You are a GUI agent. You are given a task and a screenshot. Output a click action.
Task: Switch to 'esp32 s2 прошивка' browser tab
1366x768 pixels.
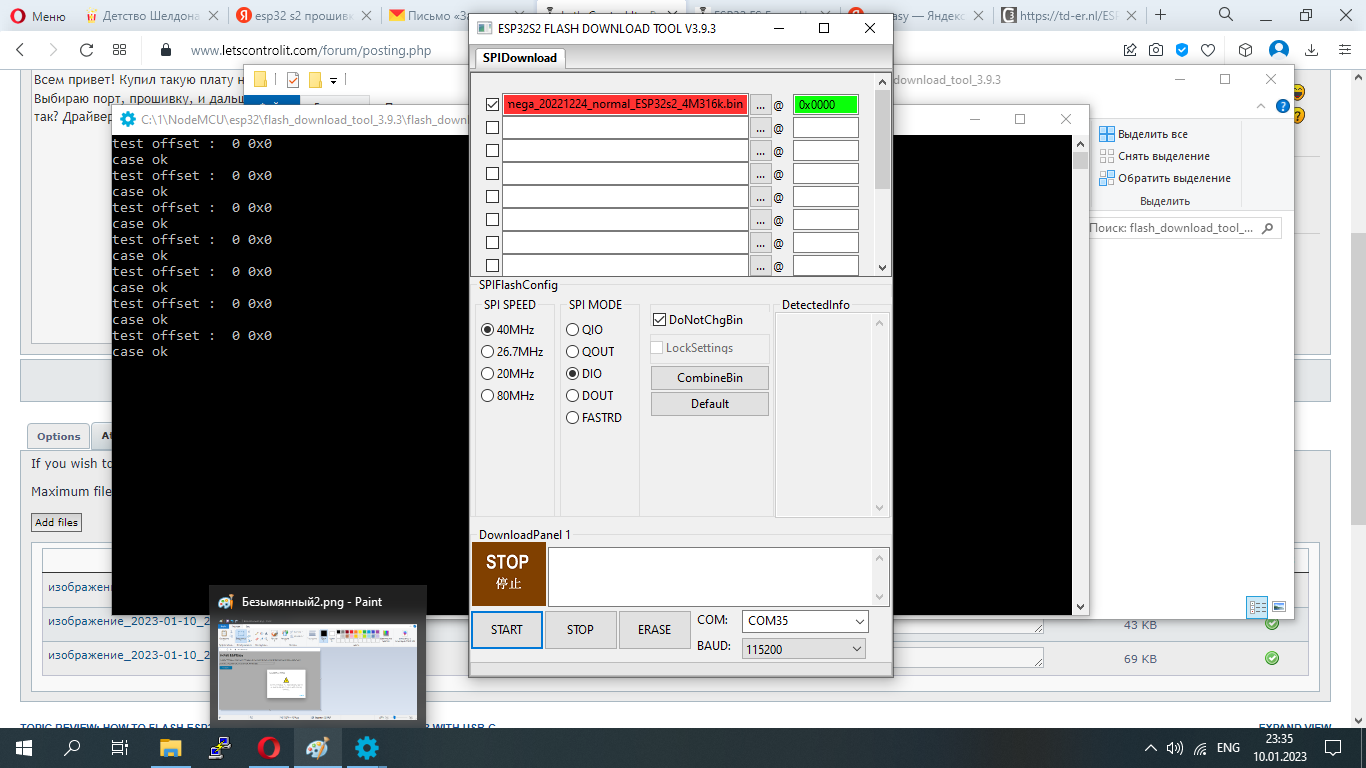305,16
